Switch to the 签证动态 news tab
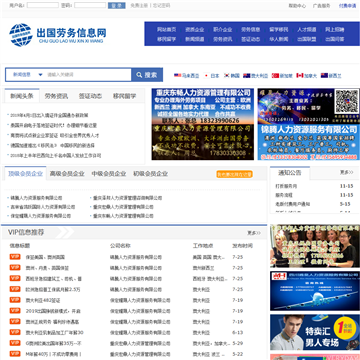 [x=90, y=96]
